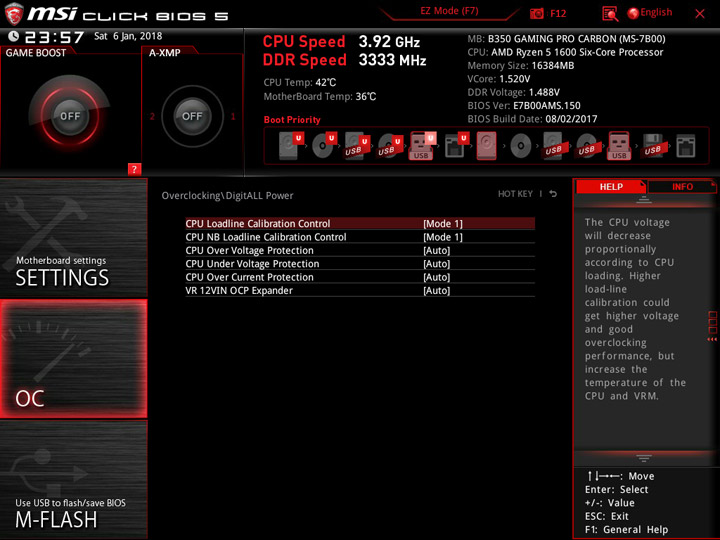The width and height of the screenshot is (720, 540).
Task: Click the F1: General Help hint
Action: [626, 529]
